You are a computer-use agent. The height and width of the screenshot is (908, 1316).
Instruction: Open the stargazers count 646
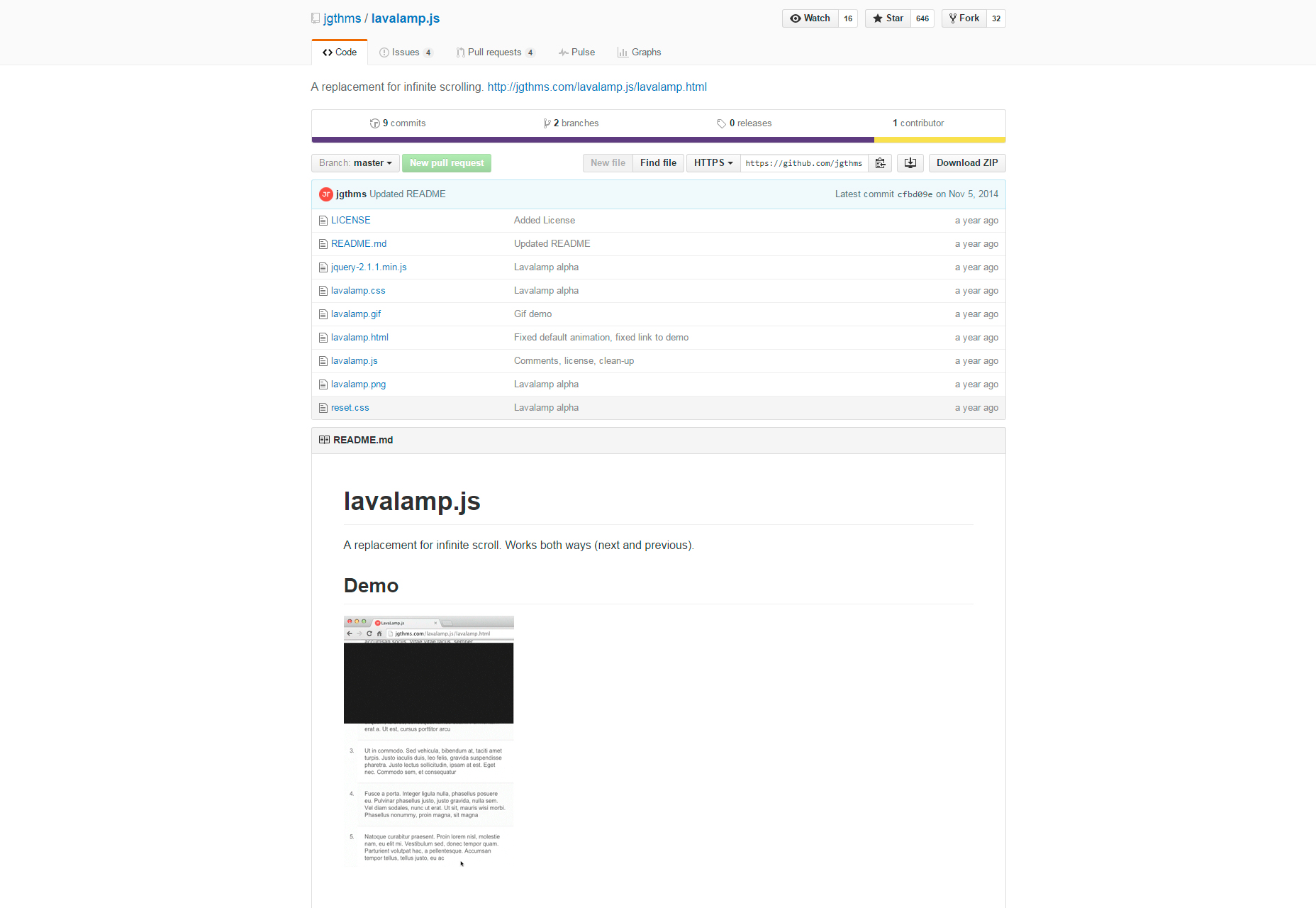[922, 18]
